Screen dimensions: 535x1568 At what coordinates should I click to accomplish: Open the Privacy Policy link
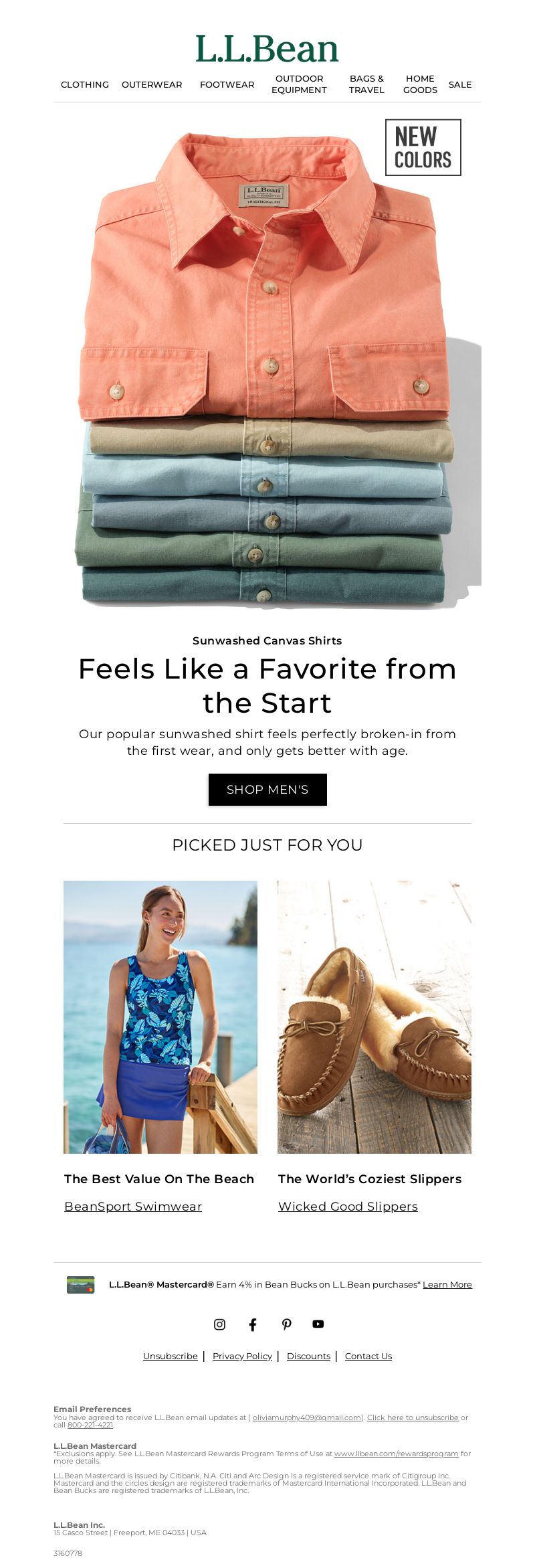pos(242,1356)
